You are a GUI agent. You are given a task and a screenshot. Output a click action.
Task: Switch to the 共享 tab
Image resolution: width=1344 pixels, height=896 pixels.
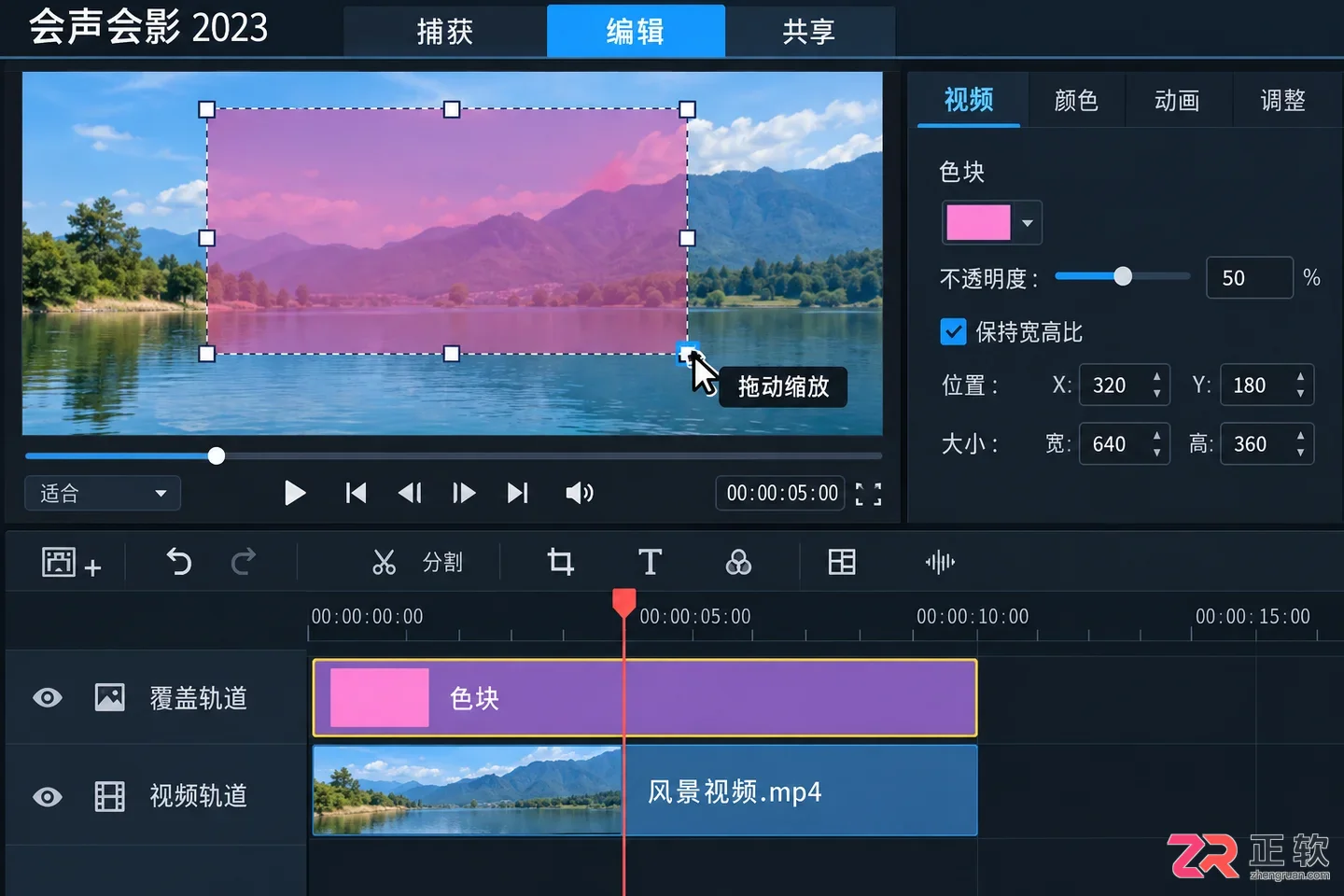[x=809, y=32]
